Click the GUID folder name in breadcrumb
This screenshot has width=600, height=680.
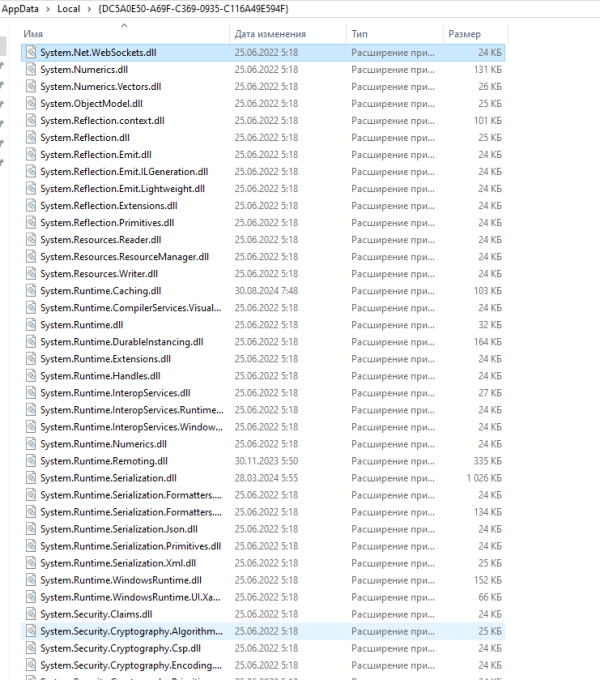click(193, 9)
